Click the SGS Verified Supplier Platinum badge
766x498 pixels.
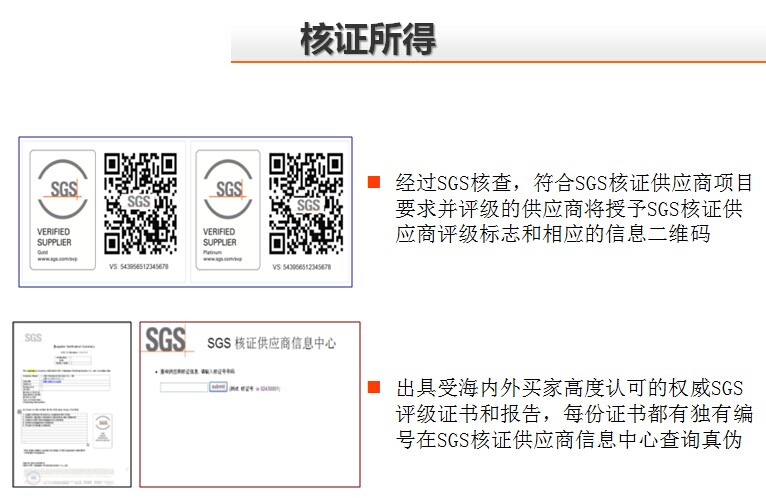(x=228, y=210)
